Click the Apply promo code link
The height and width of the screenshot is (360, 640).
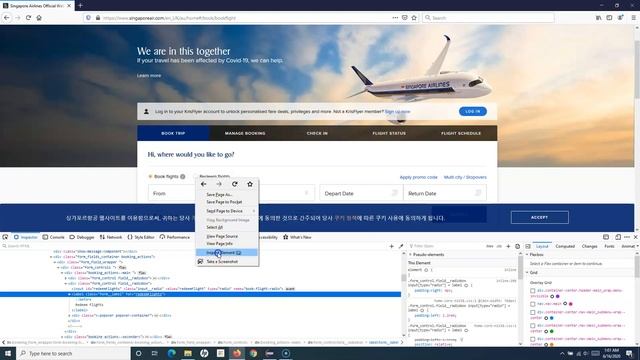[x=418, y=178]
